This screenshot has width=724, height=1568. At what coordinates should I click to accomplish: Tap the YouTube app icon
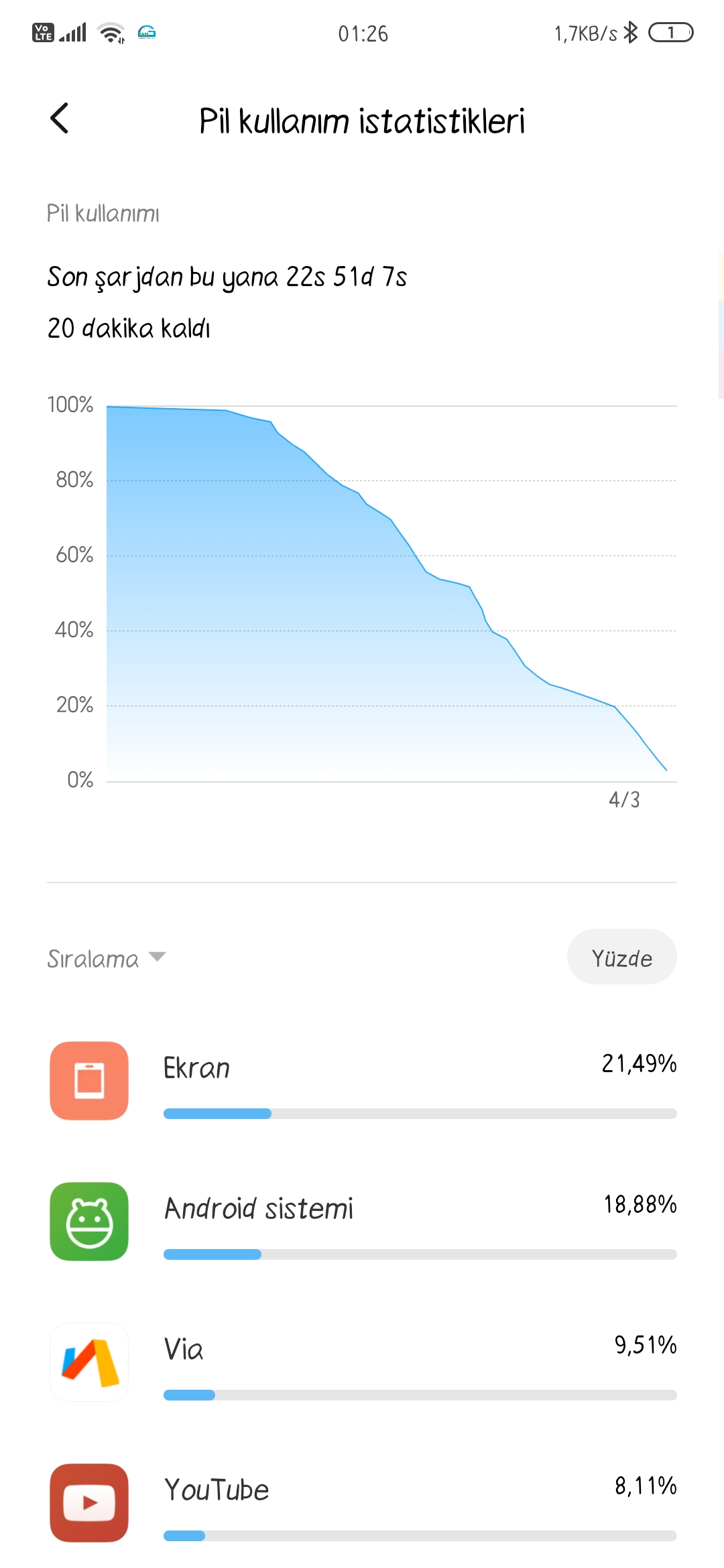(x=89, y=1502)
